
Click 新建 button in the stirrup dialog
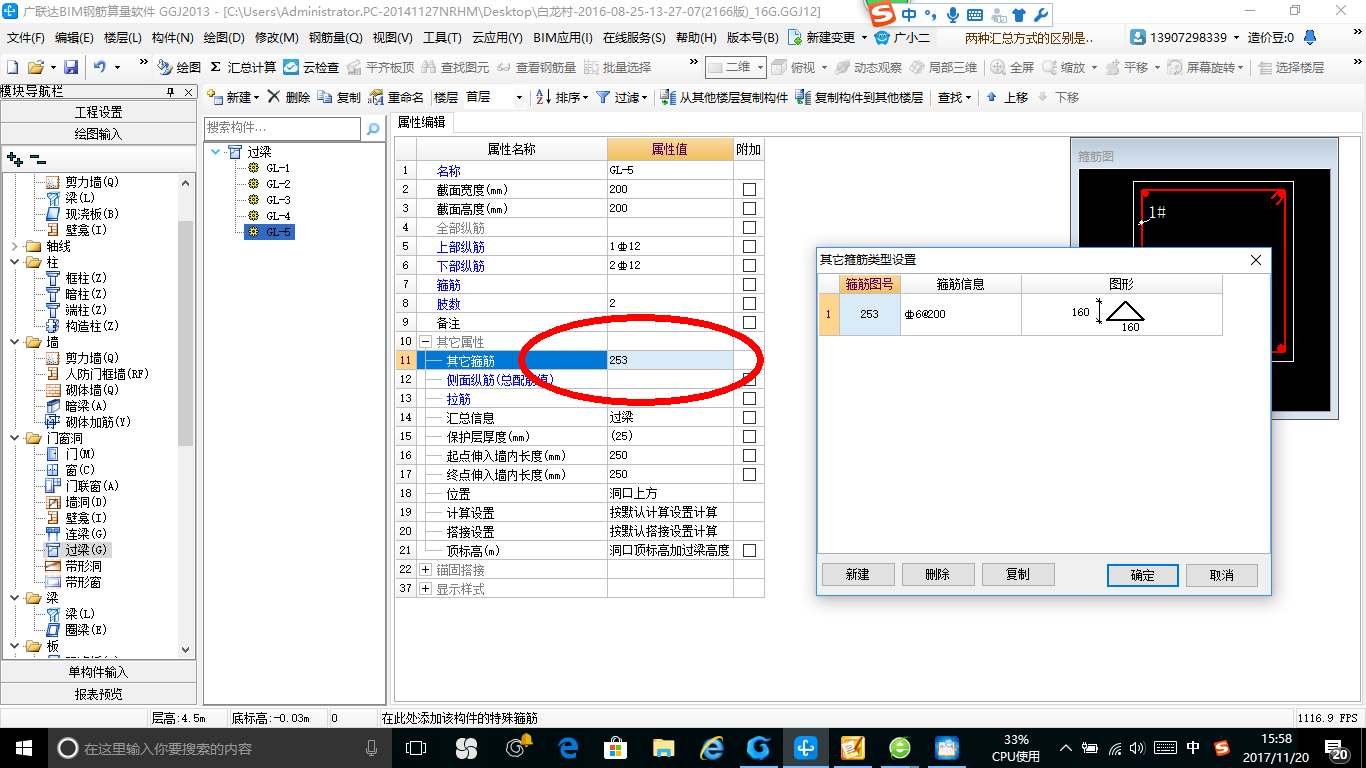click(x=857, y=574)
